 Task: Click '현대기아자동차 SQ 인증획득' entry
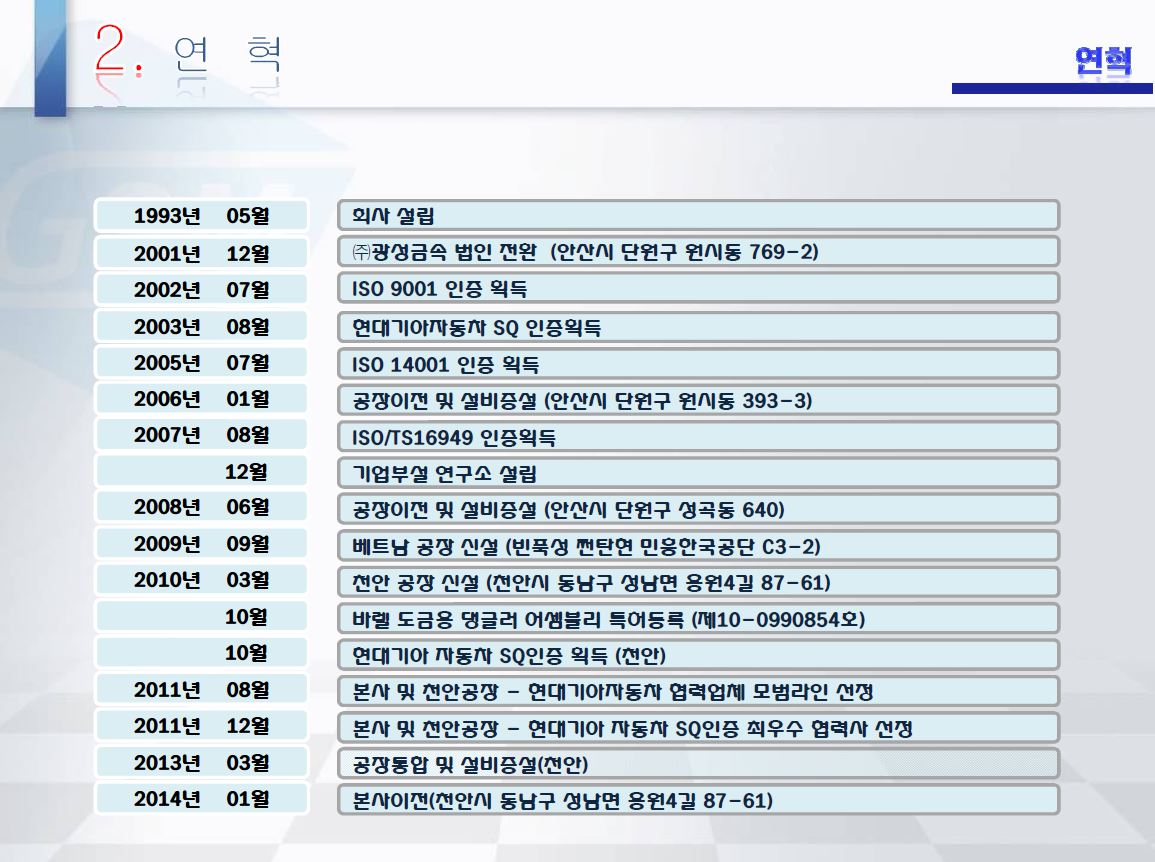(698, 327)
